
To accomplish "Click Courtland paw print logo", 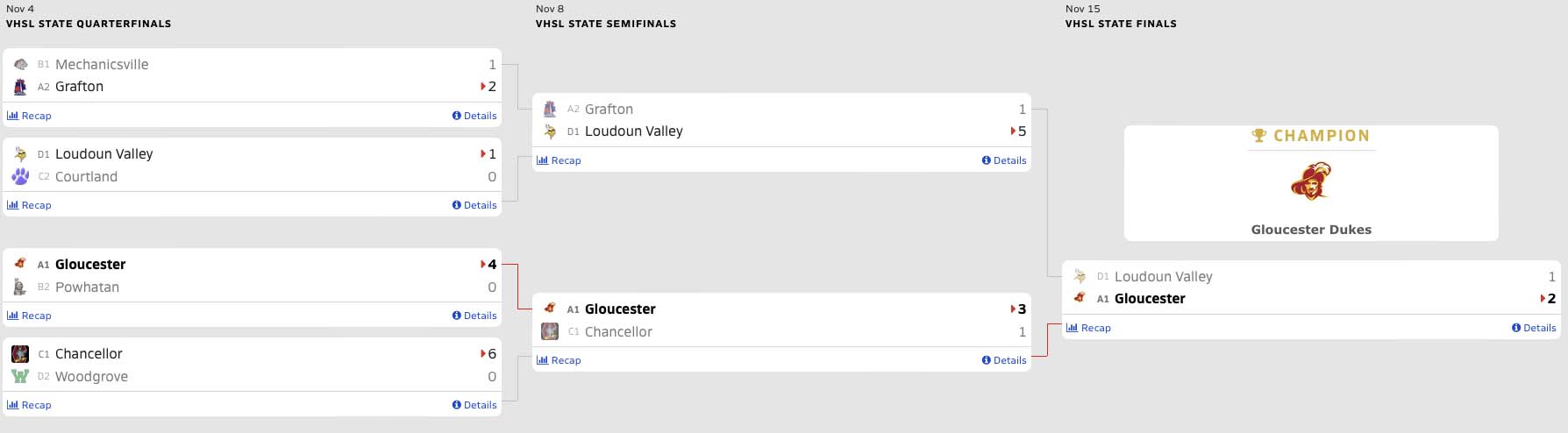I will 20,176.
